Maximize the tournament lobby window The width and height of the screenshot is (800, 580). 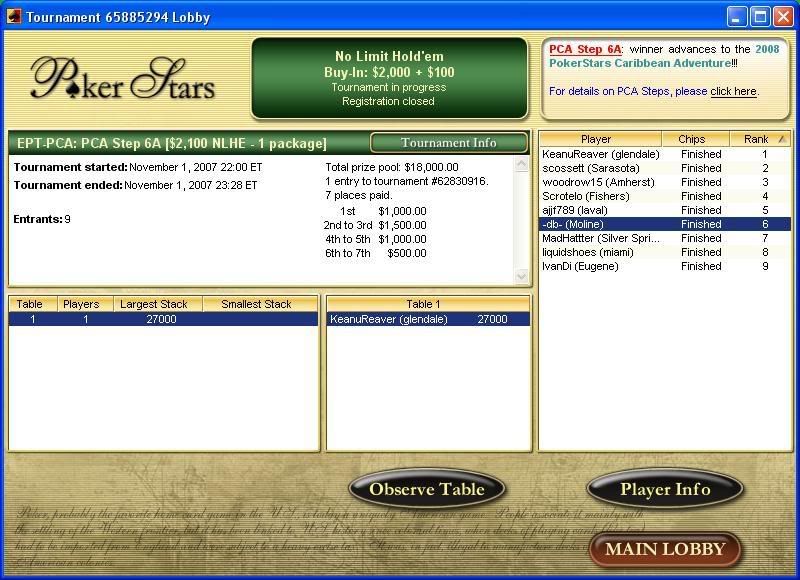click(759, 17)
